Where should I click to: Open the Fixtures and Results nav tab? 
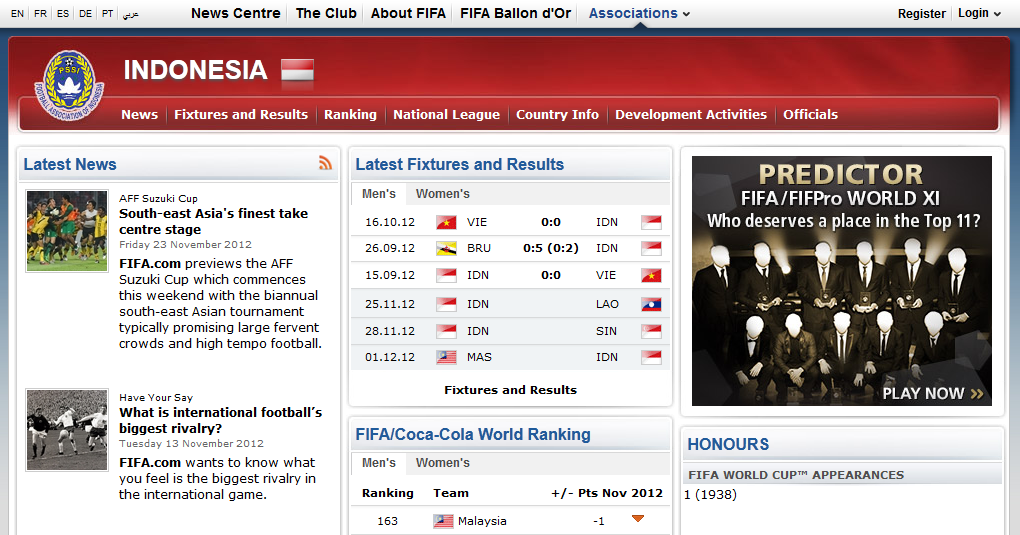241,115
